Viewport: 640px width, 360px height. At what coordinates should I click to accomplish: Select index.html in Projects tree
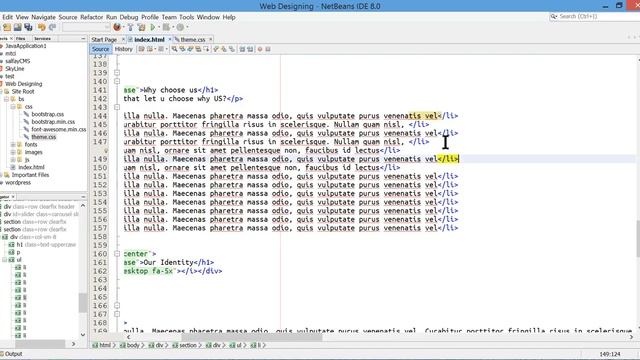tap(31, 167)
